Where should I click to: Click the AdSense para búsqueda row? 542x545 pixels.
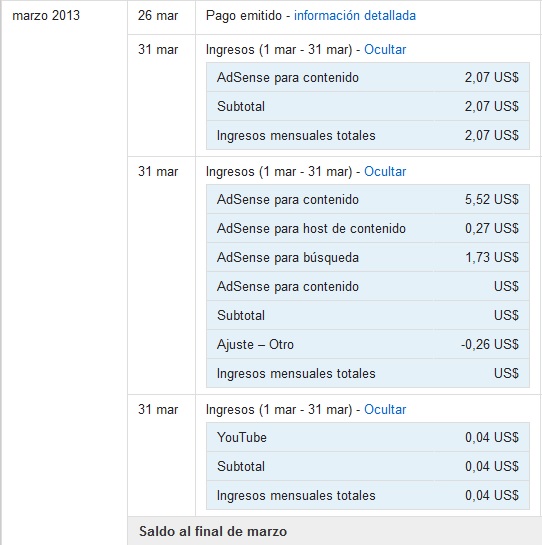click(x=368, y=257)
